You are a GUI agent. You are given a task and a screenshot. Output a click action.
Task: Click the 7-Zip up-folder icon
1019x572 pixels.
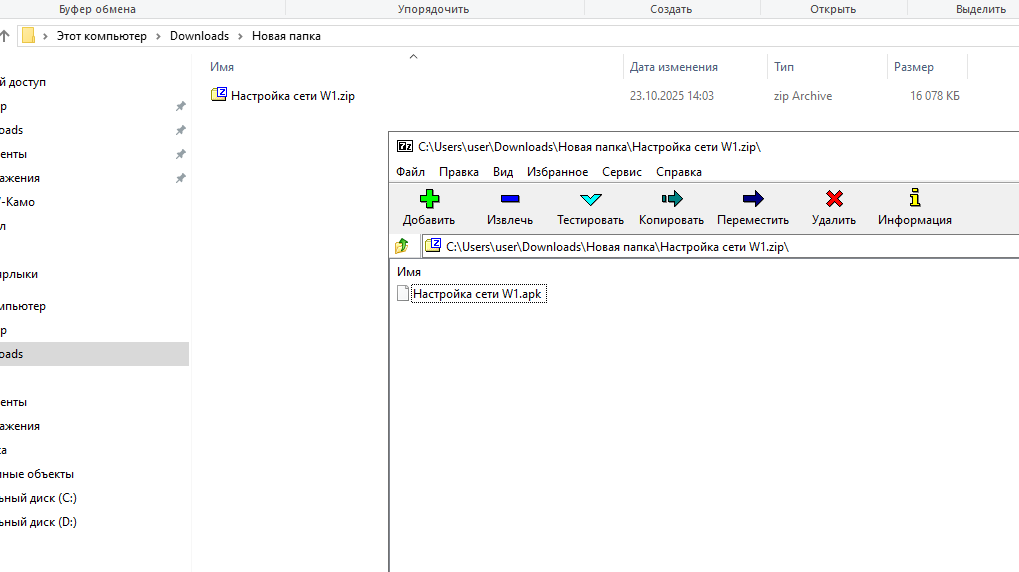point(402,246)
